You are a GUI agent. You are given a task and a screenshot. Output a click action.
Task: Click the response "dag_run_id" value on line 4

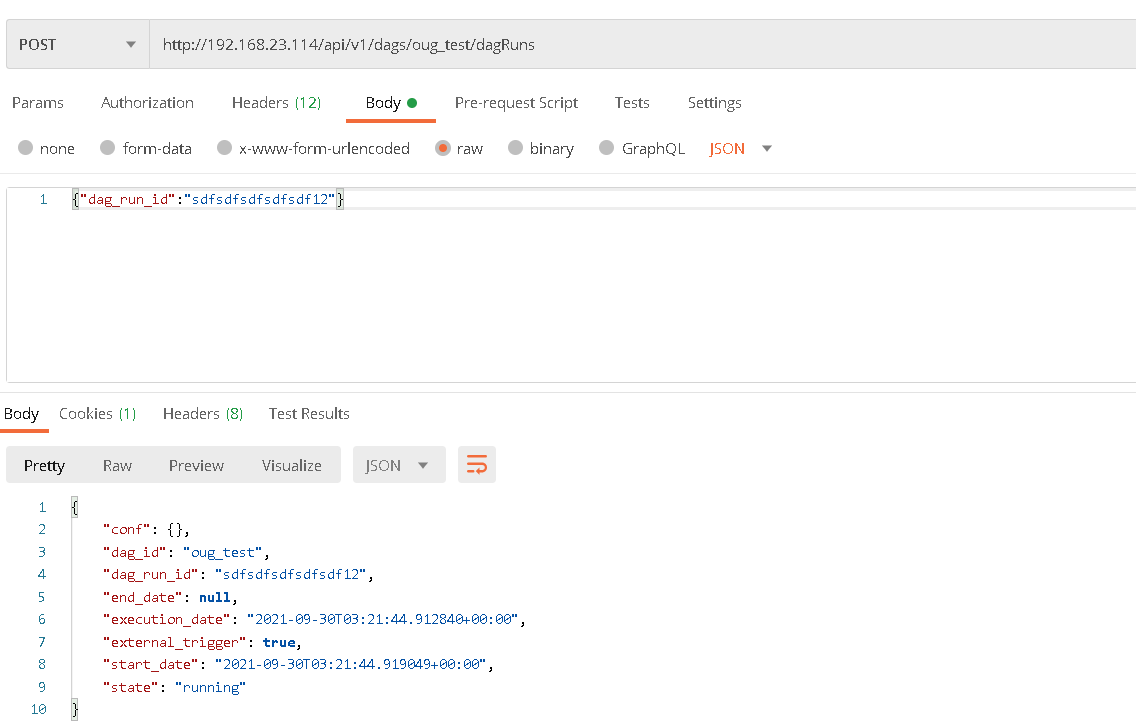click(291, 575)
